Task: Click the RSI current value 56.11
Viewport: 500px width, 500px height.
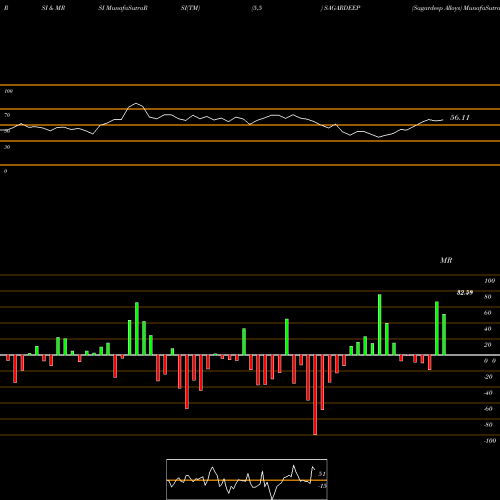Action: (x=460, y=118)
